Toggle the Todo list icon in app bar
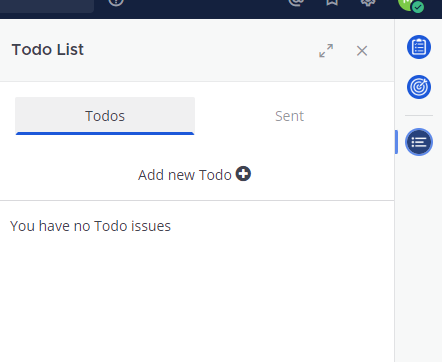This screenshot has width=442, height=362. [x=419, y=142]
